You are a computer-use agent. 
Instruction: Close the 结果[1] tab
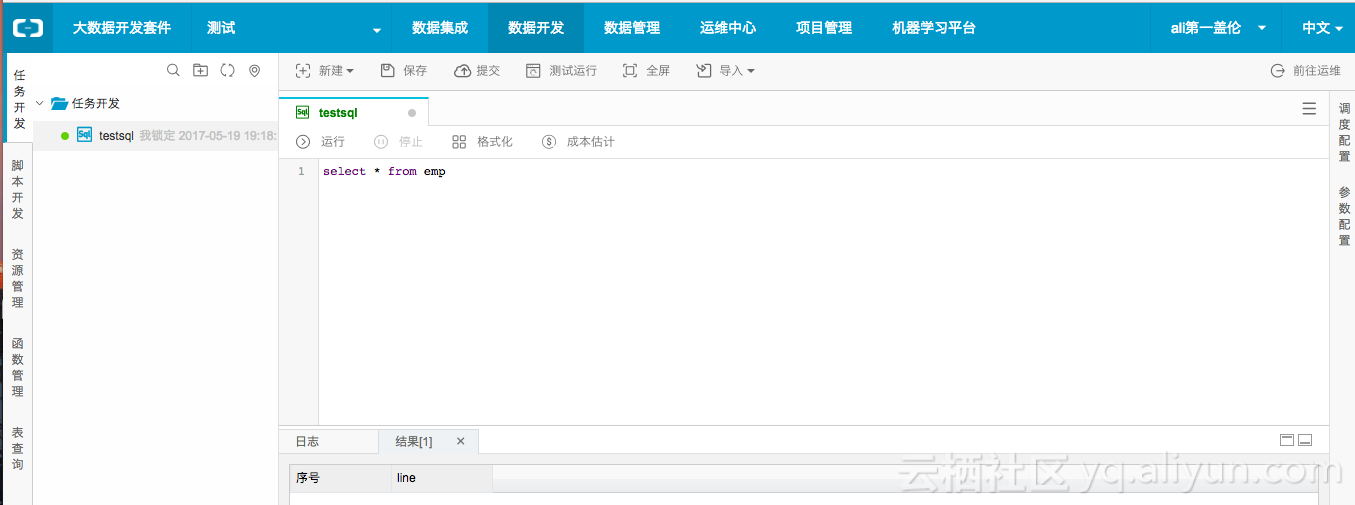click(x=460, y=441)
